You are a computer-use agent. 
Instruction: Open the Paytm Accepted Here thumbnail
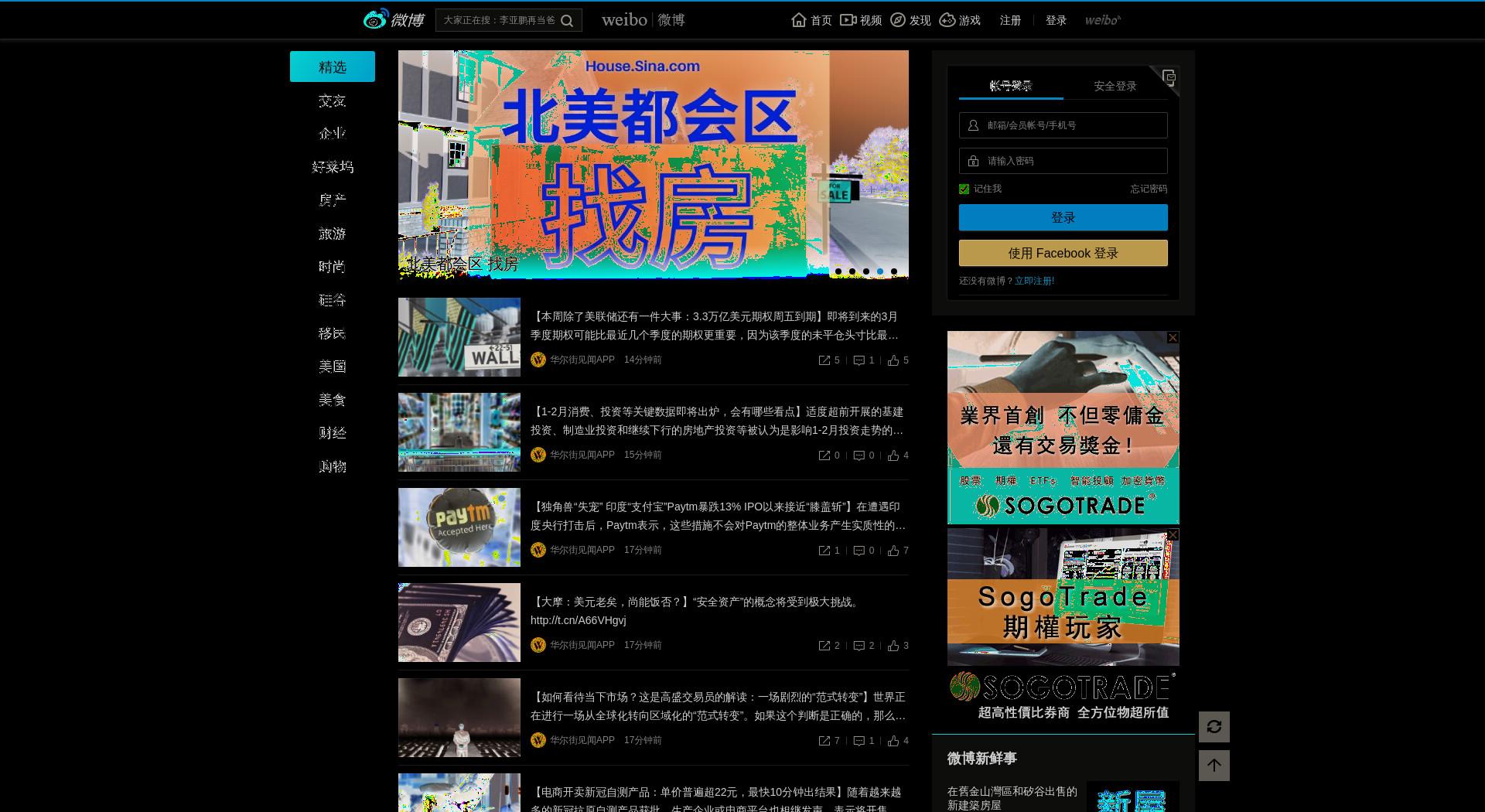coord(459,527)
